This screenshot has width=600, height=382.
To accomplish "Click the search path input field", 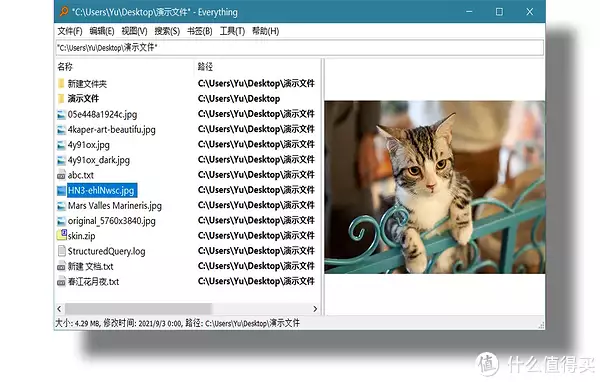I will [300, 47].
